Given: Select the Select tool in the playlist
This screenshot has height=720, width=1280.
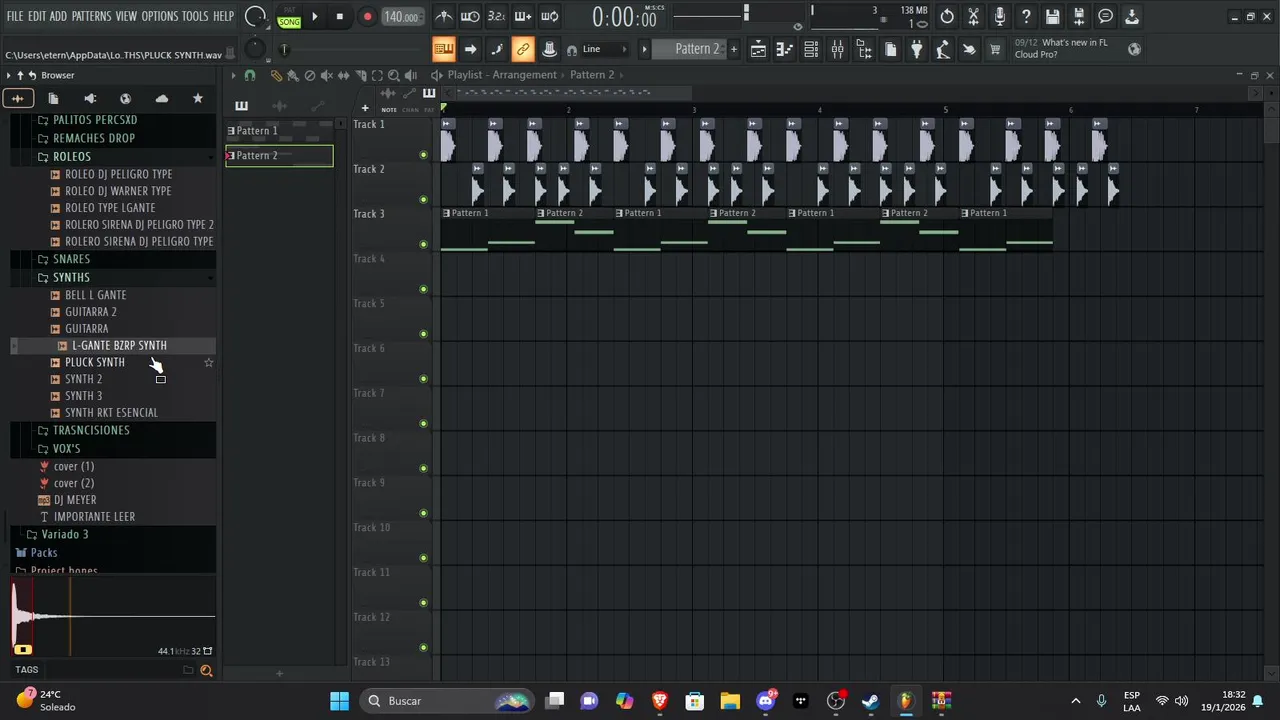Looking at the screenshot, I should tap(377, 75).
